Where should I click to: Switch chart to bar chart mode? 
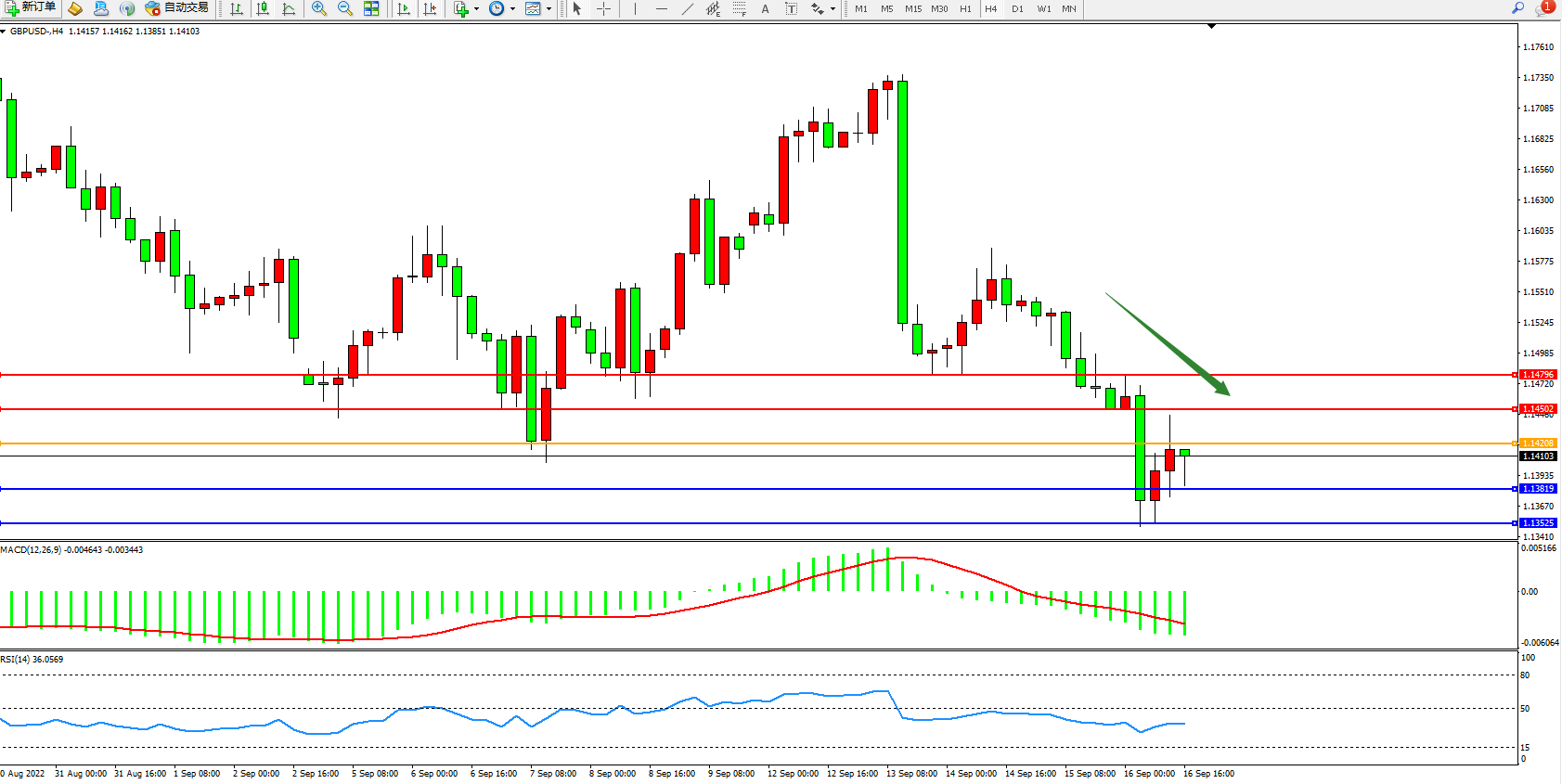(237, 8)
